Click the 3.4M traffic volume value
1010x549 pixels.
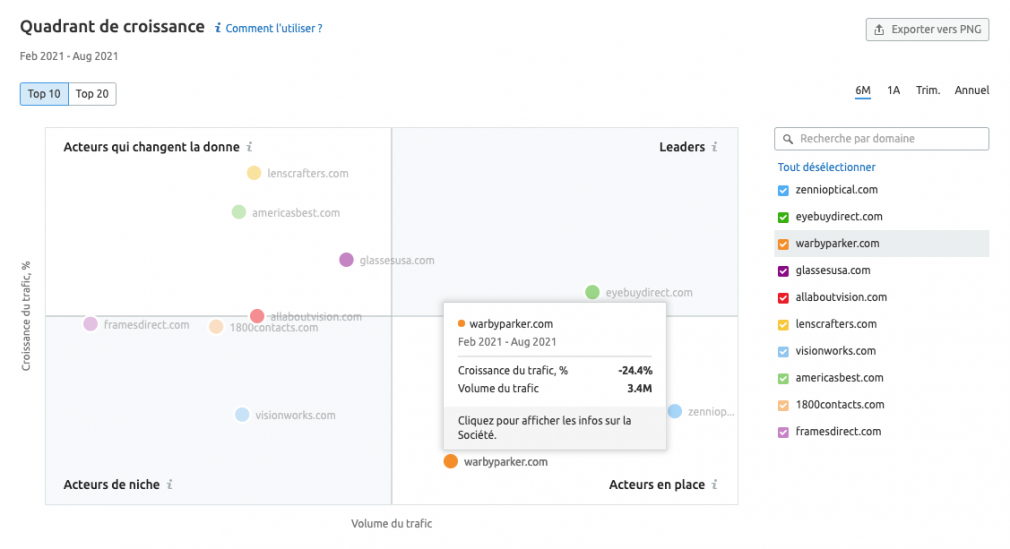pos(640,389)
